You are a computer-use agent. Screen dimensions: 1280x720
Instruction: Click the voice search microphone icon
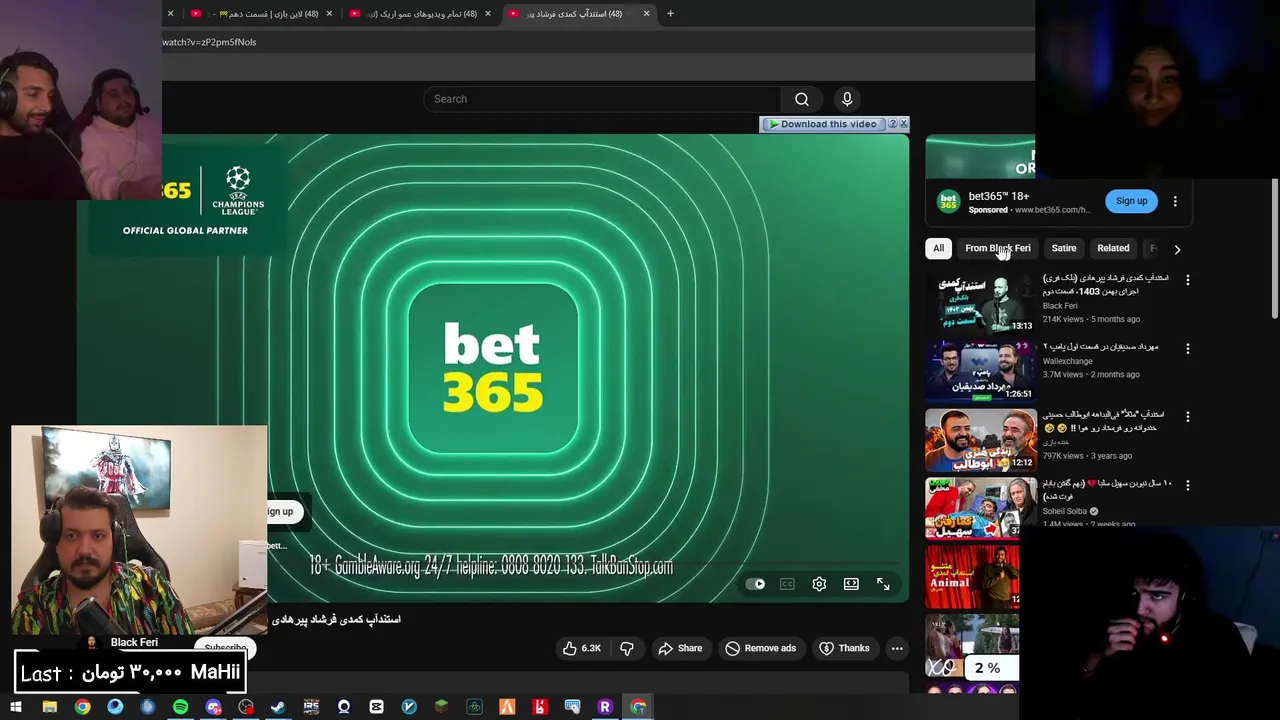[x=847, y=99]
